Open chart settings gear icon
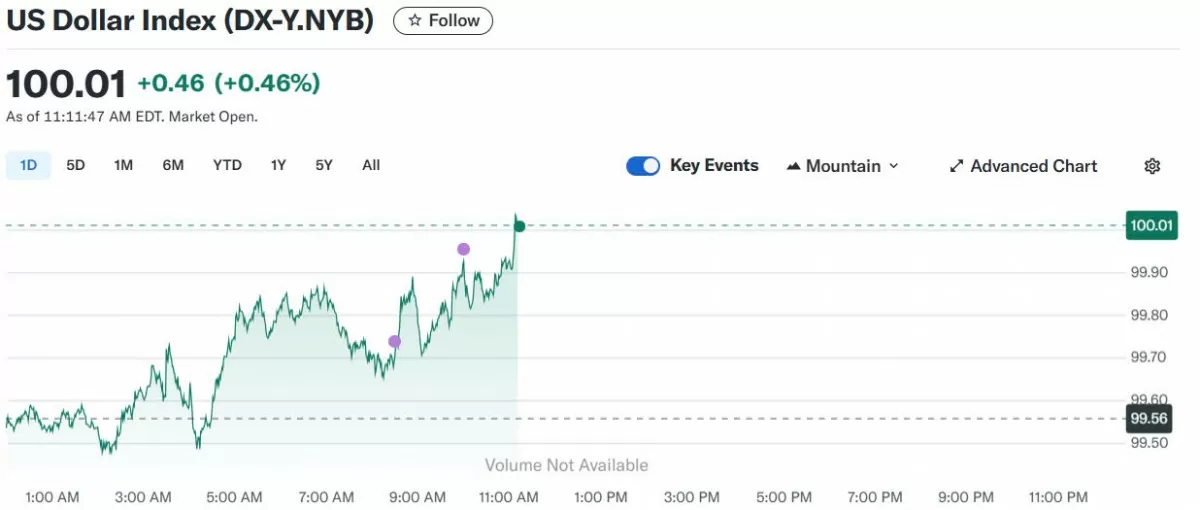The width and height of the screenshot is (1200, 510). [1152, 166]
